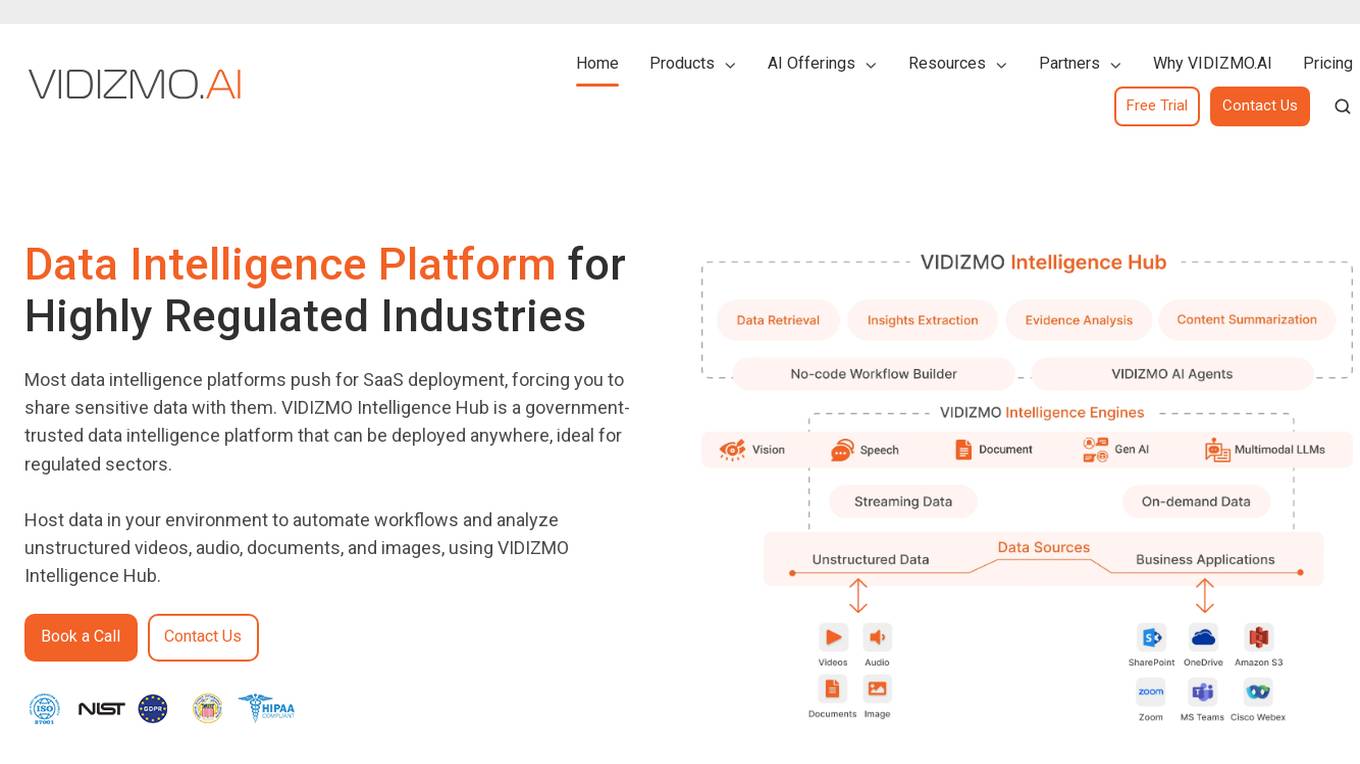The image size is (1360, 764).
Task: Select the No-code Workflow Builder pill
Action: [874, 374]
